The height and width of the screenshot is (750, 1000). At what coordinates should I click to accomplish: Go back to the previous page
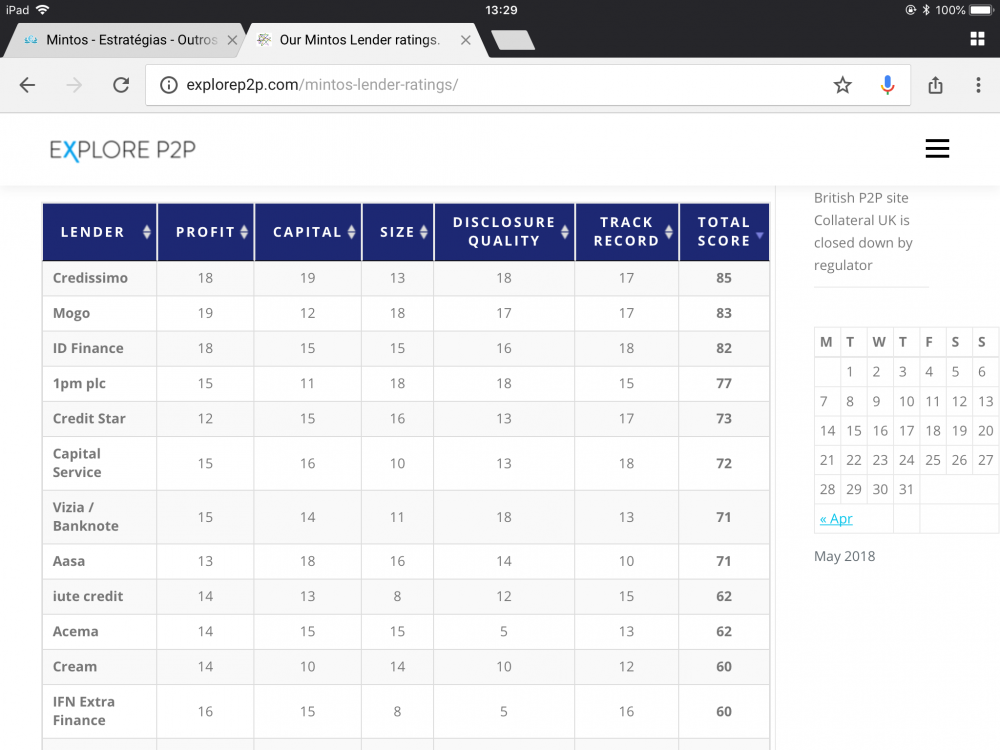pyautogui.click(x=27, y=85)
